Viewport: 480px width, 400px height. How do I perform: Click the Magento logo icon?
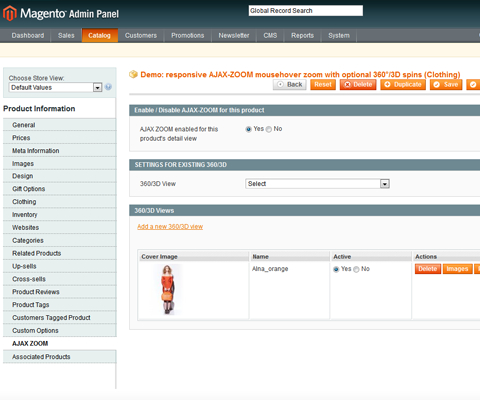tap(10, 13)
